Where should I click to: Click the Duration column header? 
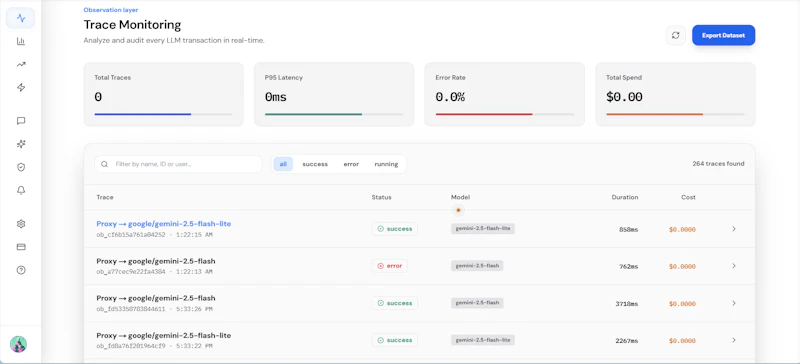pyautogui.click(x=624, y=197)
